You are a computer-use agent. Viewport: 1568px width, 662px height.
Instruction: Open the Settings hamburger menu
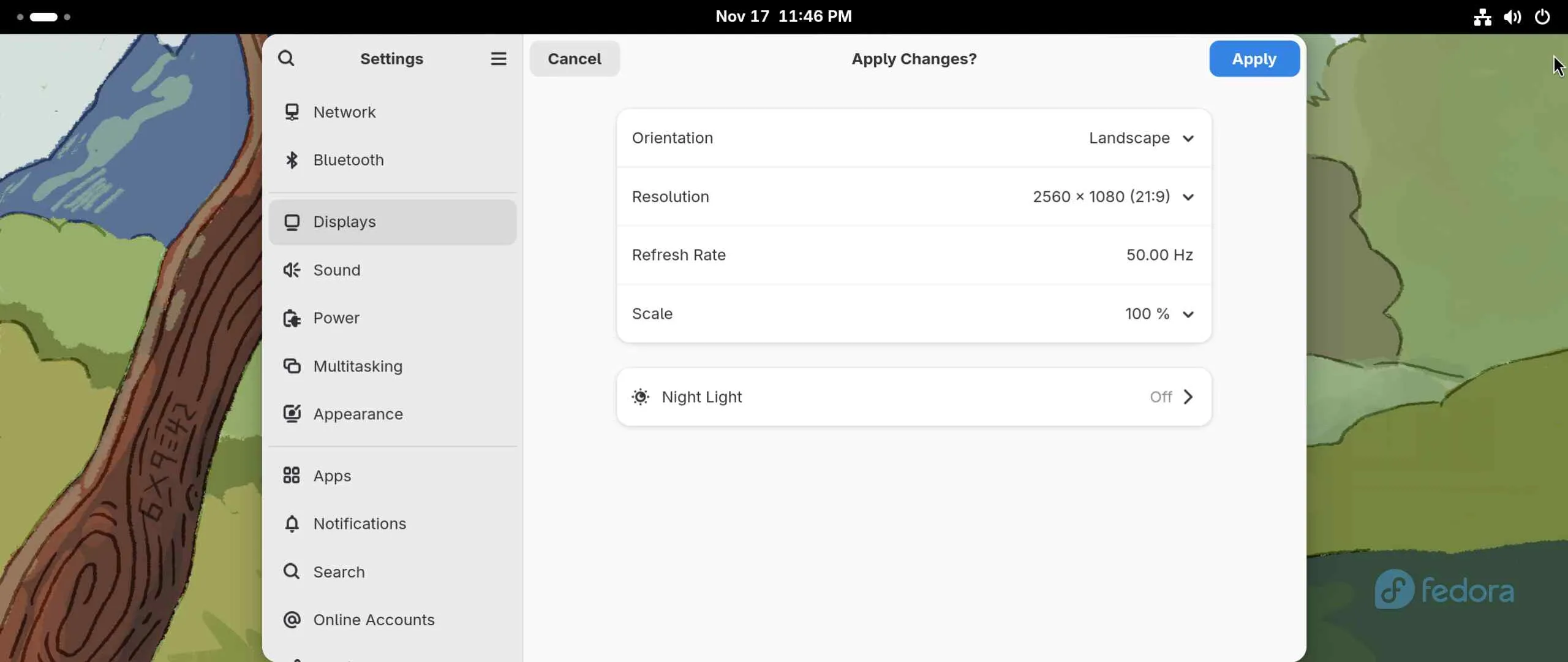pyautogui.click(x=498, y=59)
